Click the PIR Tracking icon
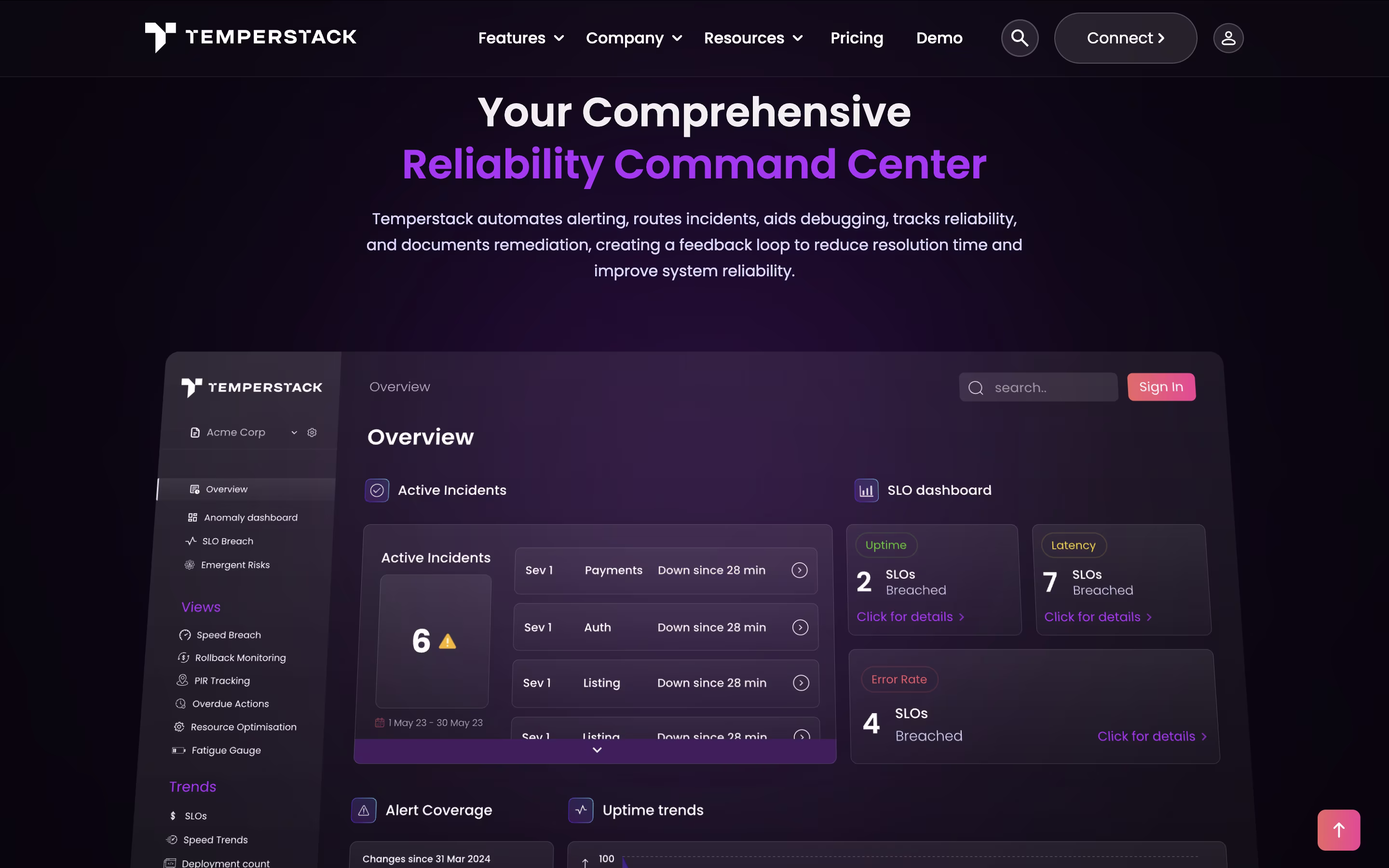 pyautogui.click(x=182, y=680)
